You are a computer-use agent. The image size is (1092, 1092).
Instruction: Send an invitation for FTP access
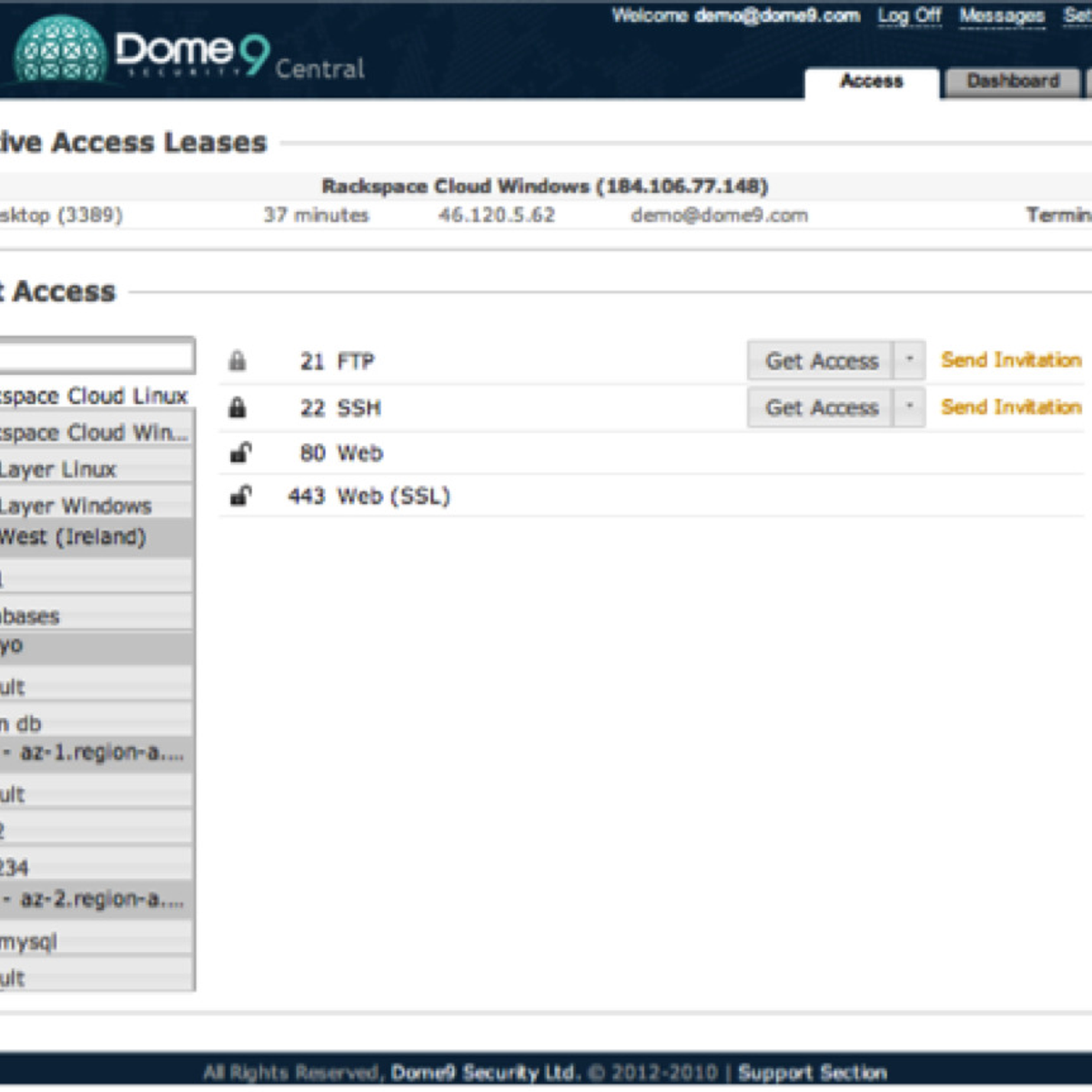point(1011,360)
